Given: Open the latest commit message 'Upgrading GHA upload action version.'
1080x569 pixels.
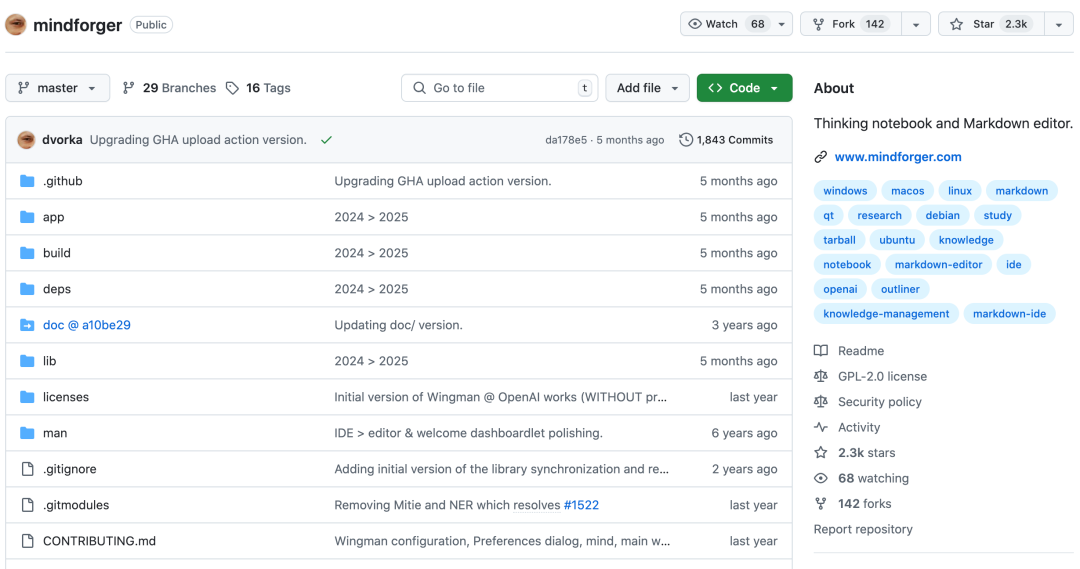Looking at the screenshot, I should click(198, 140).
